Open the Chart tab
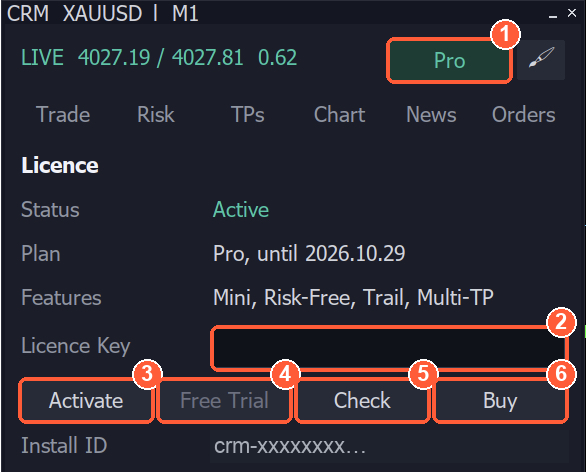 click(339, 114)
